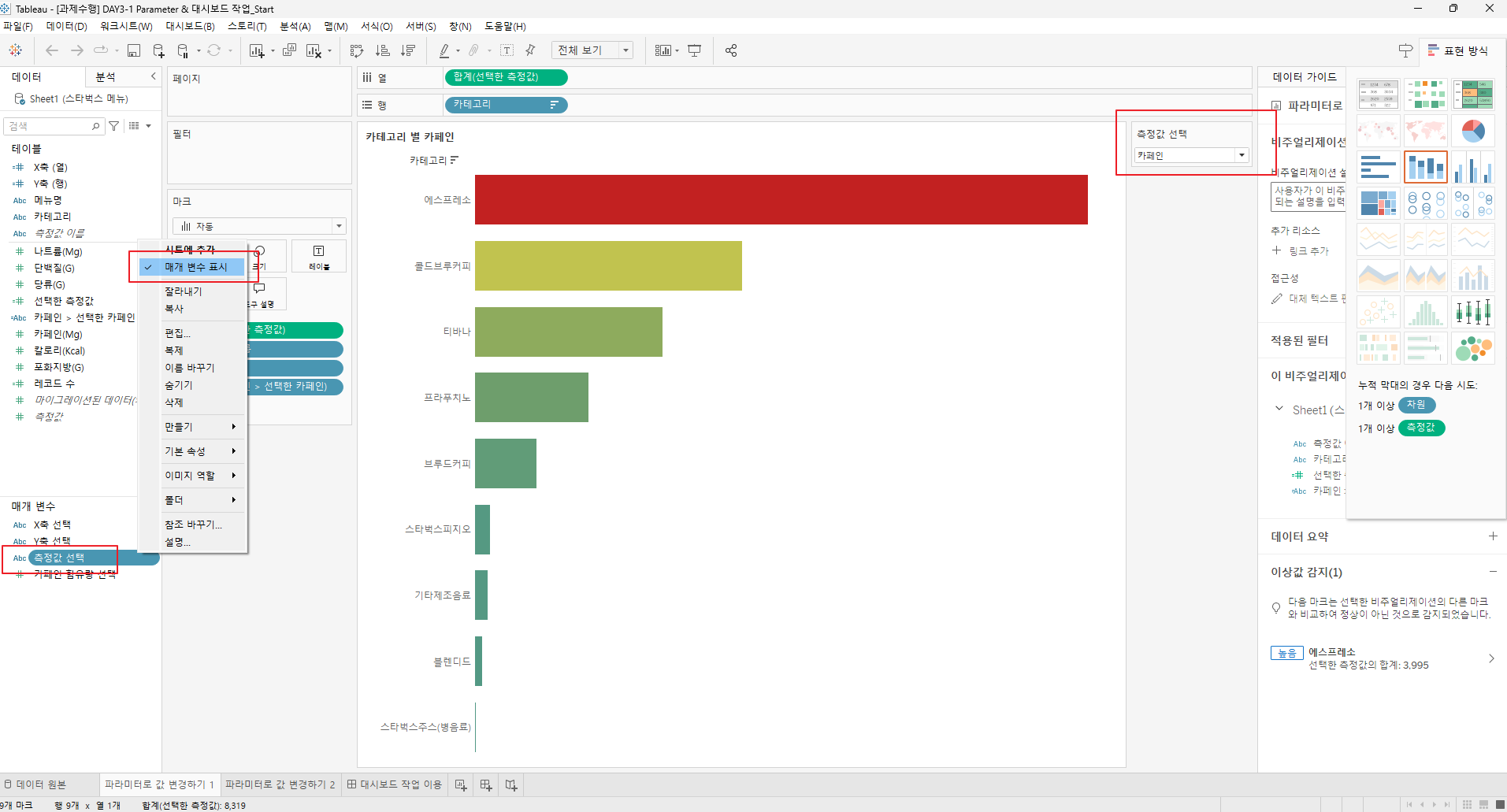Click the pause auto updates icon
1507x812 pixels.
coord(183,50)
